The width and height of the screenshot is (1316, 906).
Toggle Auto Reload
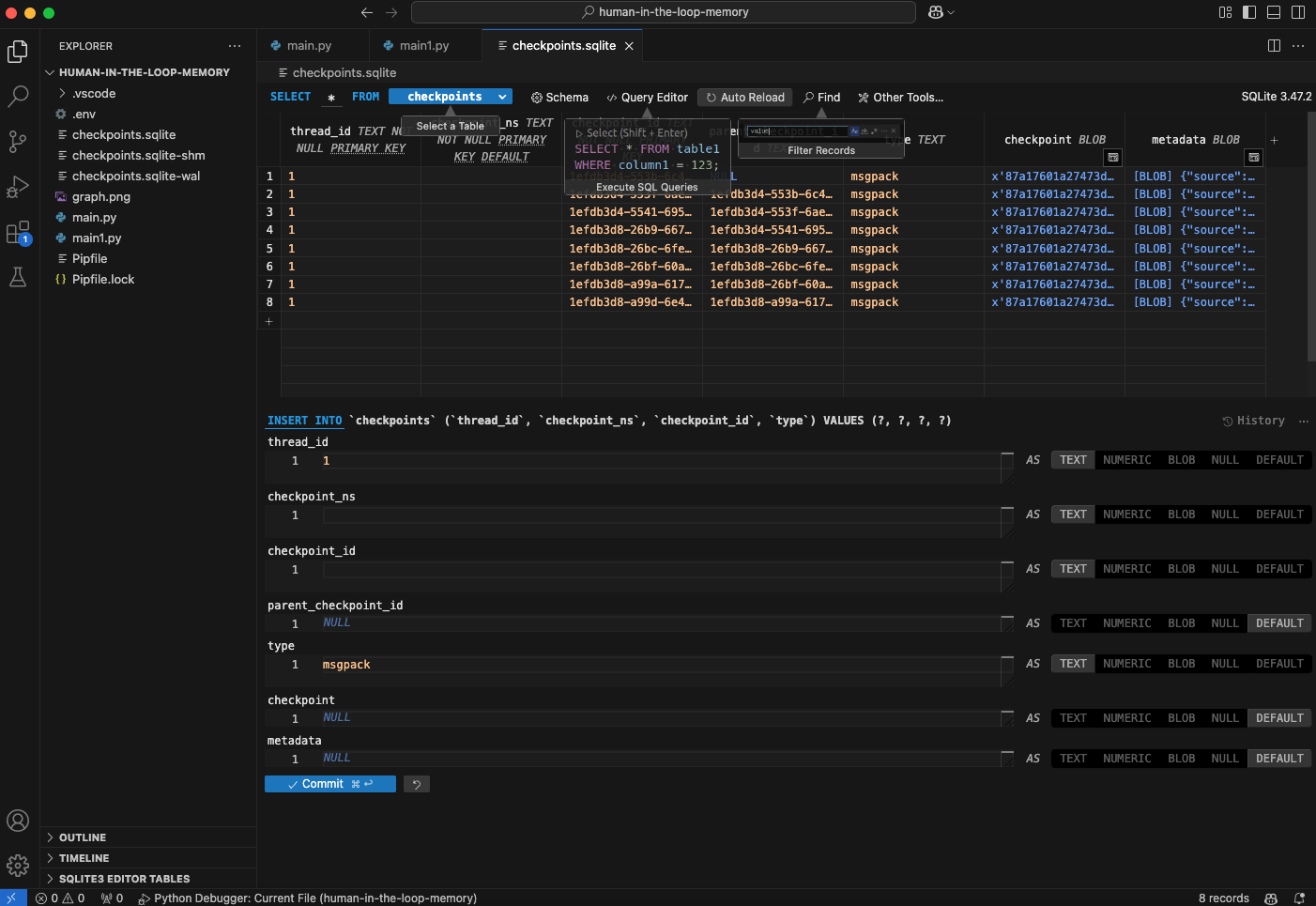(x=745, y=98)
